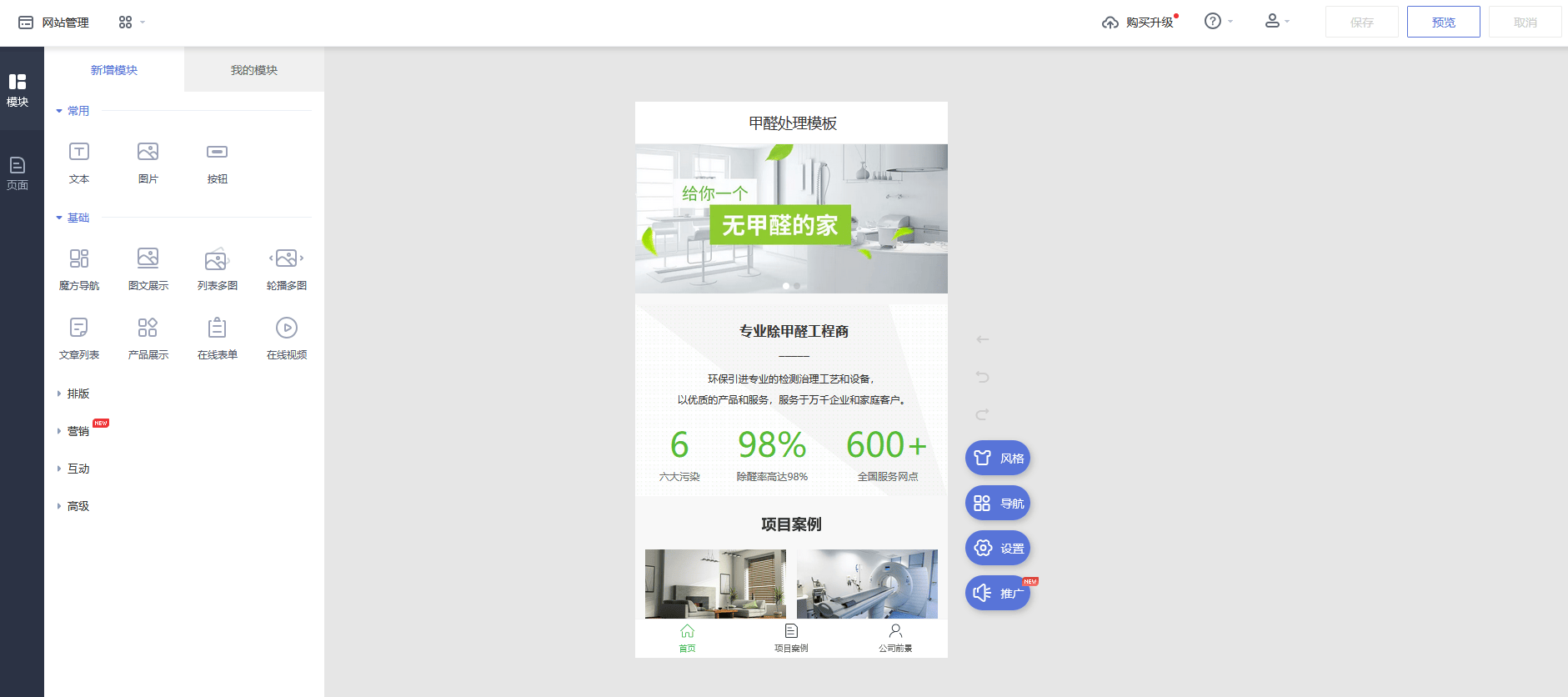Add a 按钮 button module
The image size is (1568, 697).
point(218,163)
